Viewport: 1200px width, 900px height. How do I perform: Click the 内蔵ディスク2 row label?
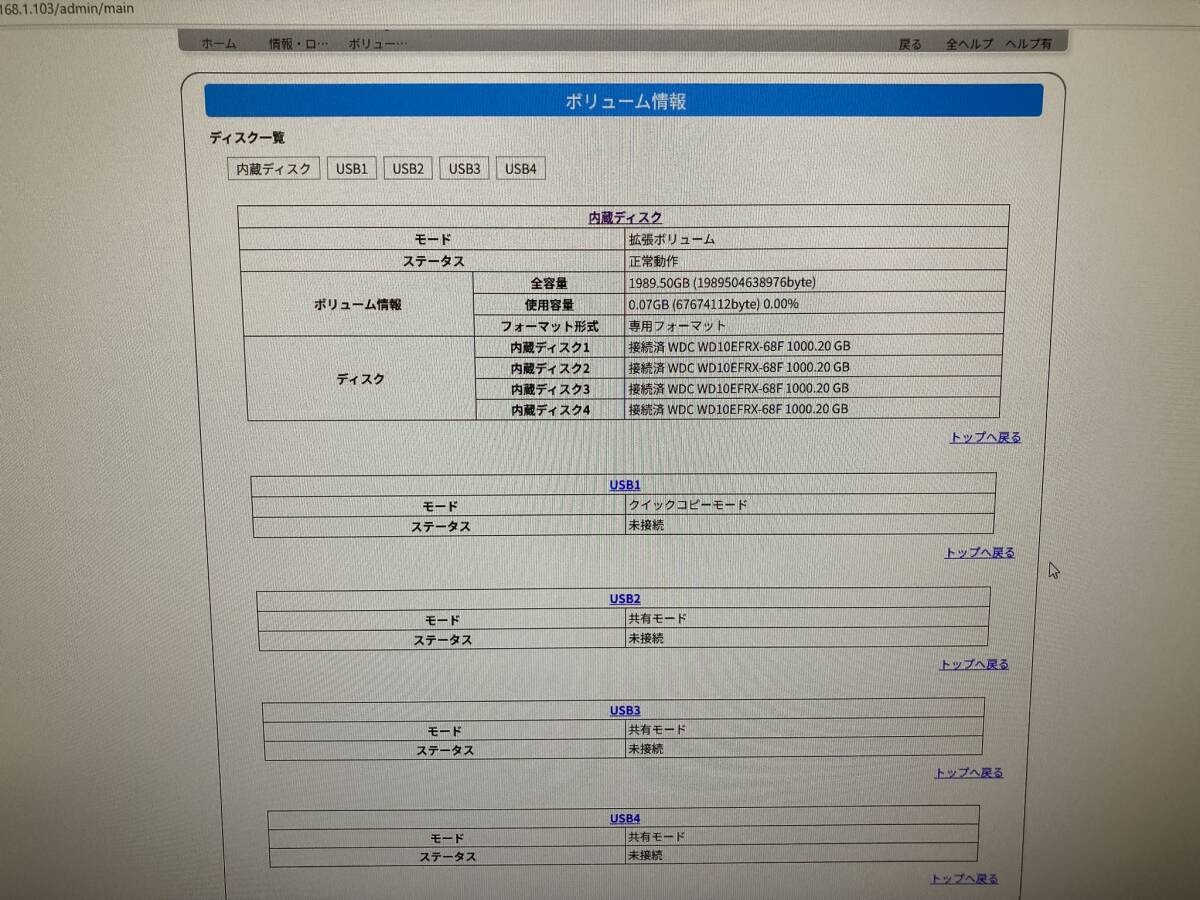[549, 368]
